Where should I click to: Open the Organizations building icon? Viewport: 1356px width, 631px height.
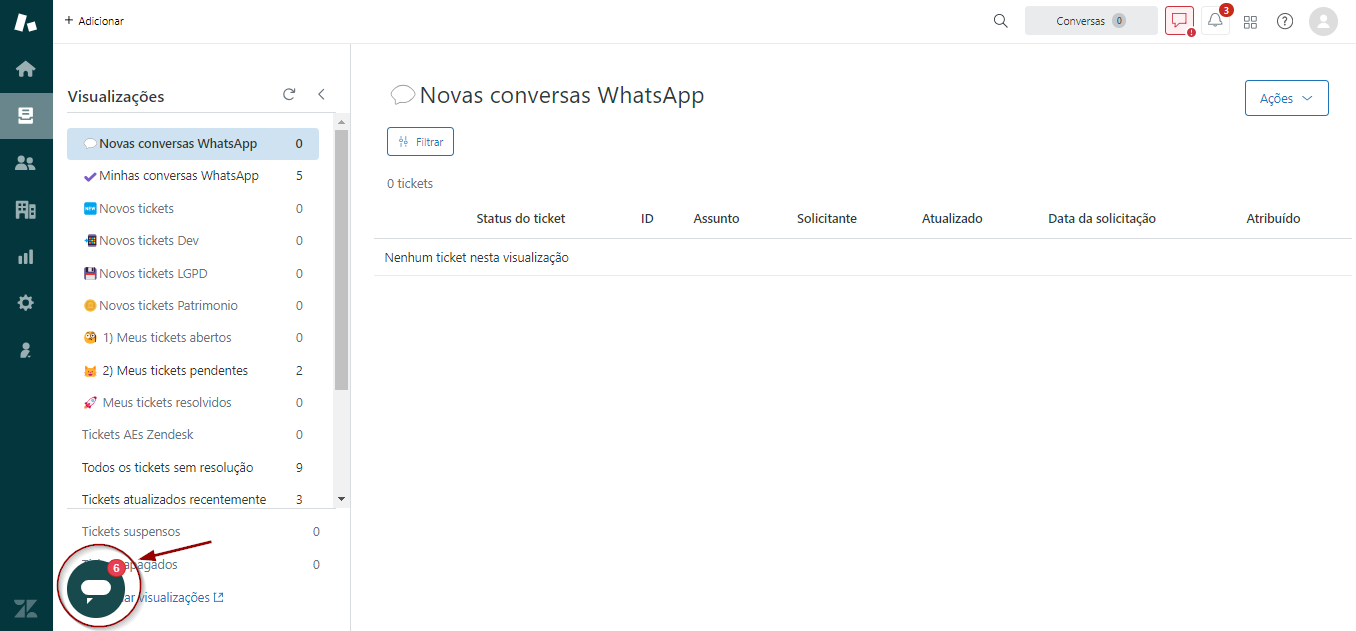[x=26, y=210]
